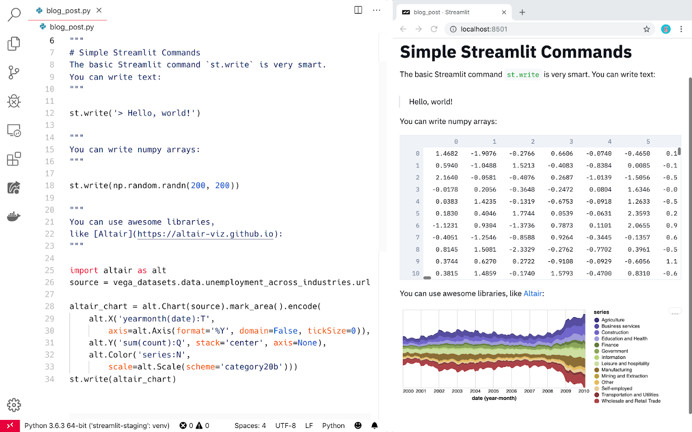Bookmark this page with the star
This screenshot has width=692, height=432.
(x=647, y=29)
